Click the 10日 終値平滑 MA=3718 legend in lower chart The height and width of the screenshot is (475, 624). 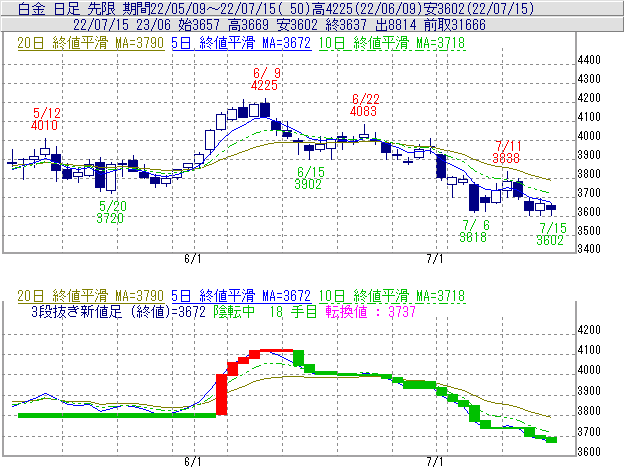[x=392, y=296]
